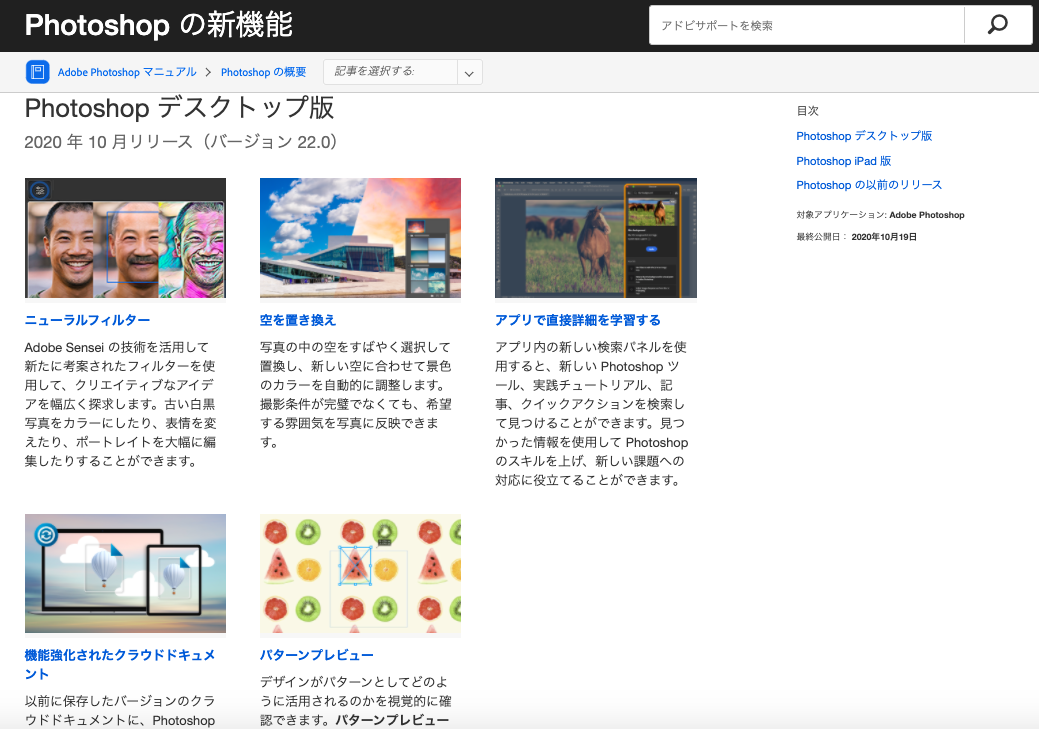The width and height of the screenshot is (1039, 729).
Task: Click the Adobe Photoshop manual book icon
Action: click(x=38, y=72)
